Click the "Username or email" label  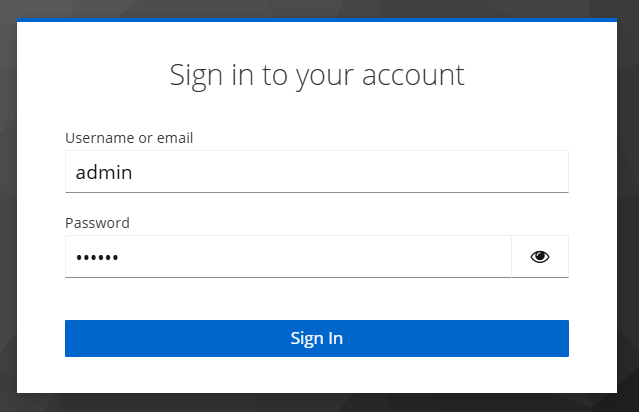point(129,138)
